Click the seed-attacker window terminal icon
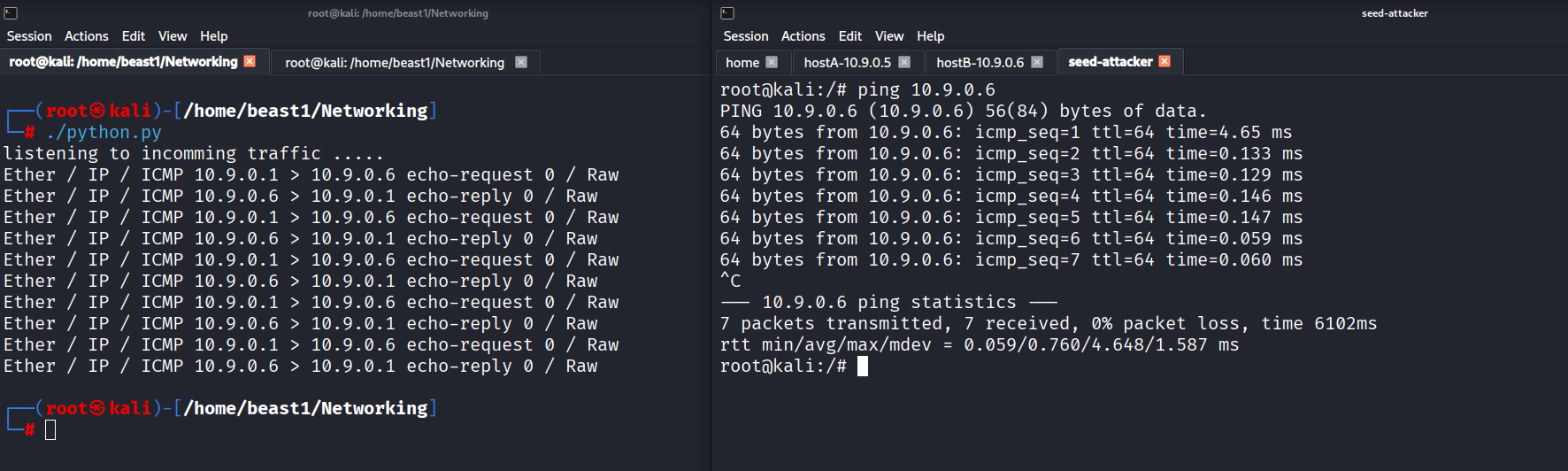 click(727, 13)
